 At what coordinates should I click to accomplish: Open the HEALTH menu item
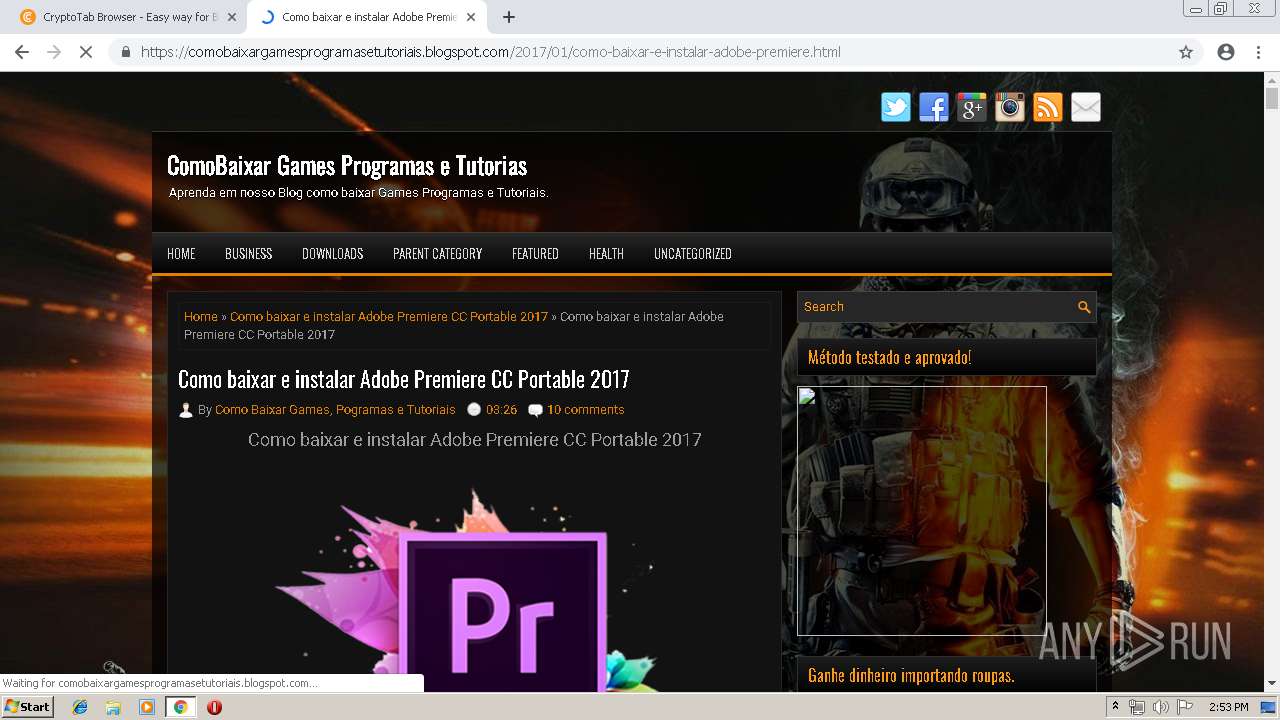(606, 254)
